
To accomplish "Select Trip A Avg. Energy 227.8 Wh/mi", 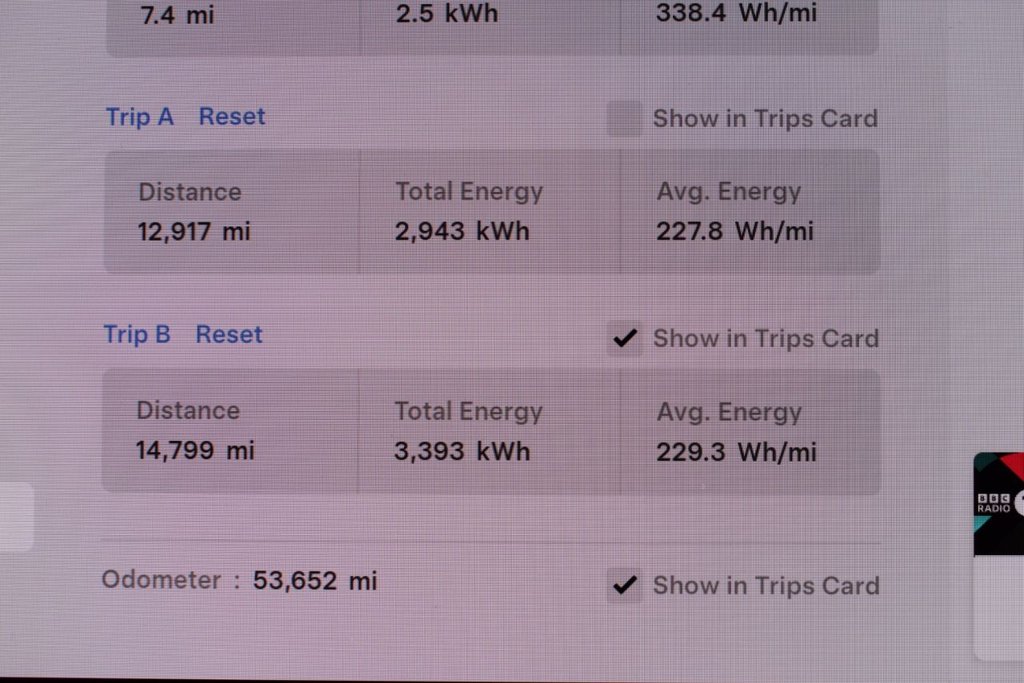I will (x=735, y=231).
